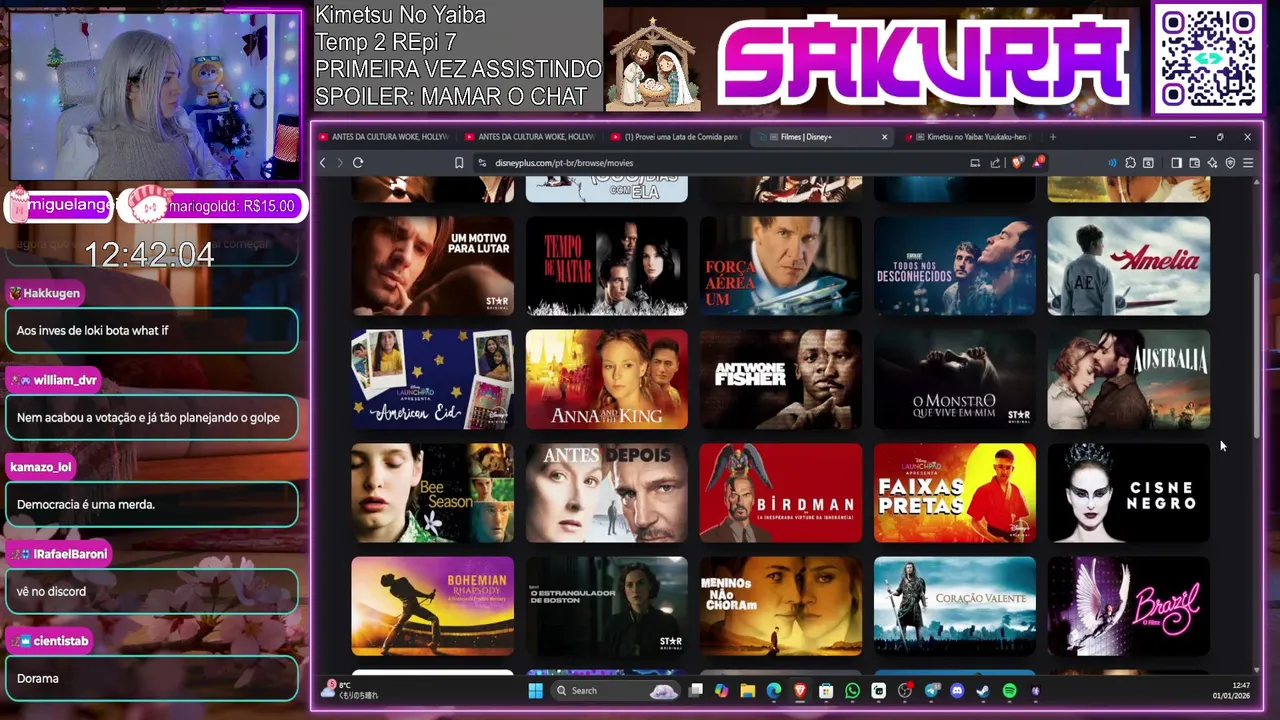
Task: Open the Birdman movie
Action: (x=781, y=493)
